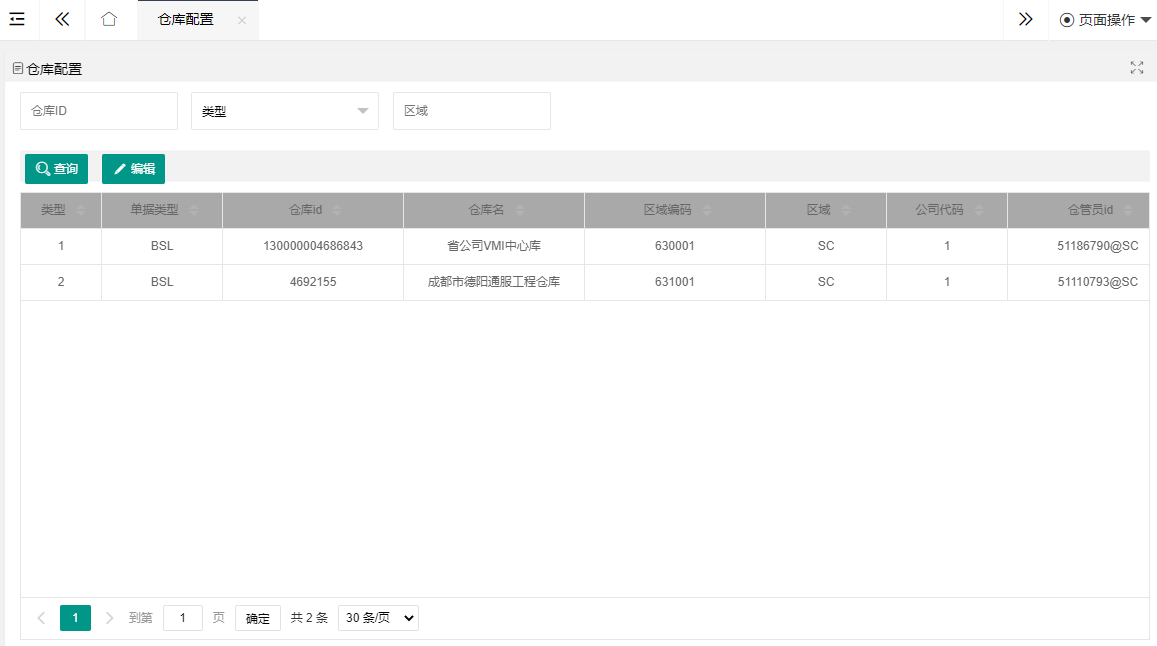
Task: Select cell 630001
Action: click(x=674, y=246)
